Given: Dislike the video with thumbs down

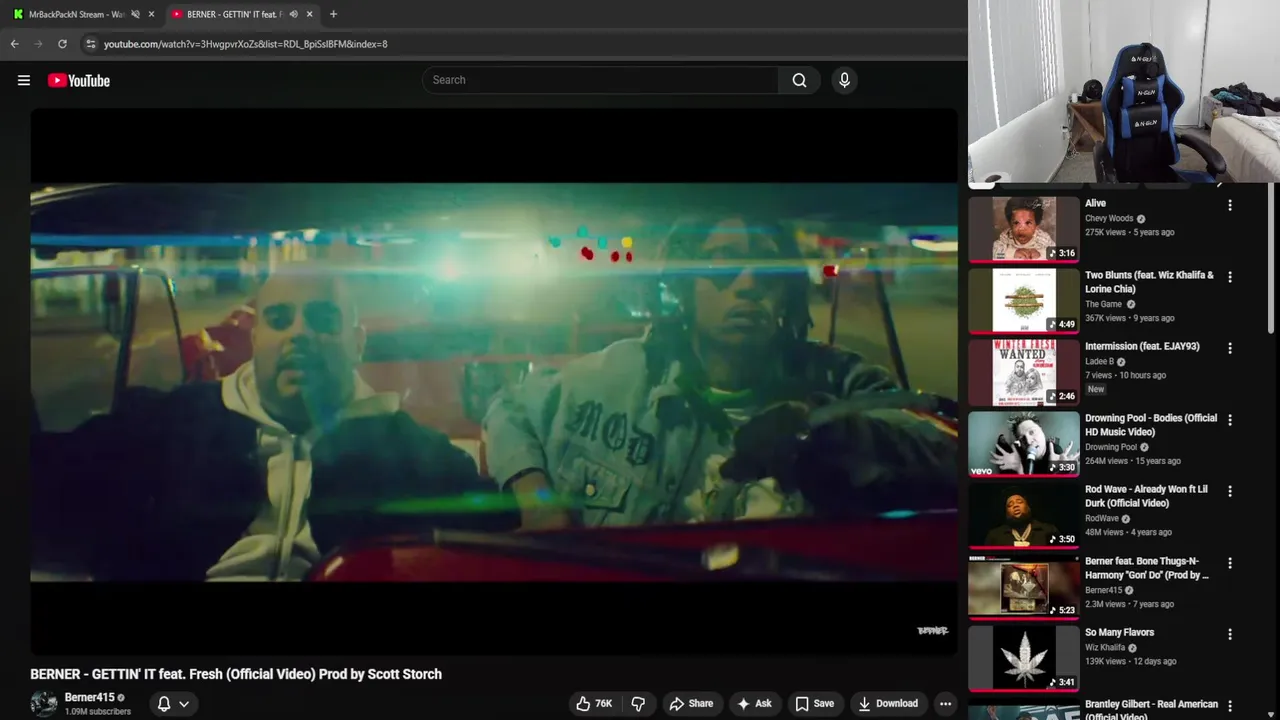Looking at the screenshot, I should point(638,704).
